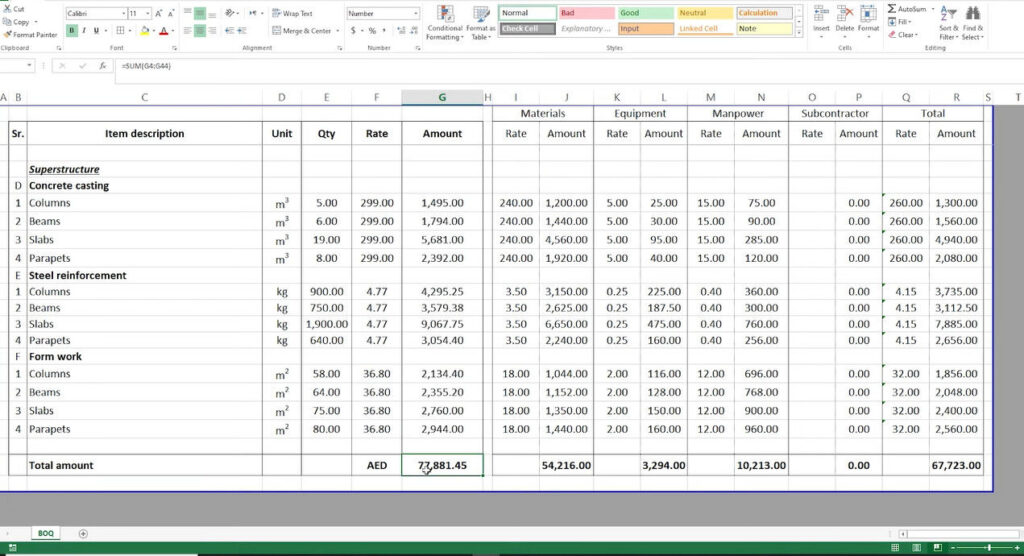The width and height of the screenshot is (1024, 556).
Task: Toggle Underline formatting
Action: 96,30
